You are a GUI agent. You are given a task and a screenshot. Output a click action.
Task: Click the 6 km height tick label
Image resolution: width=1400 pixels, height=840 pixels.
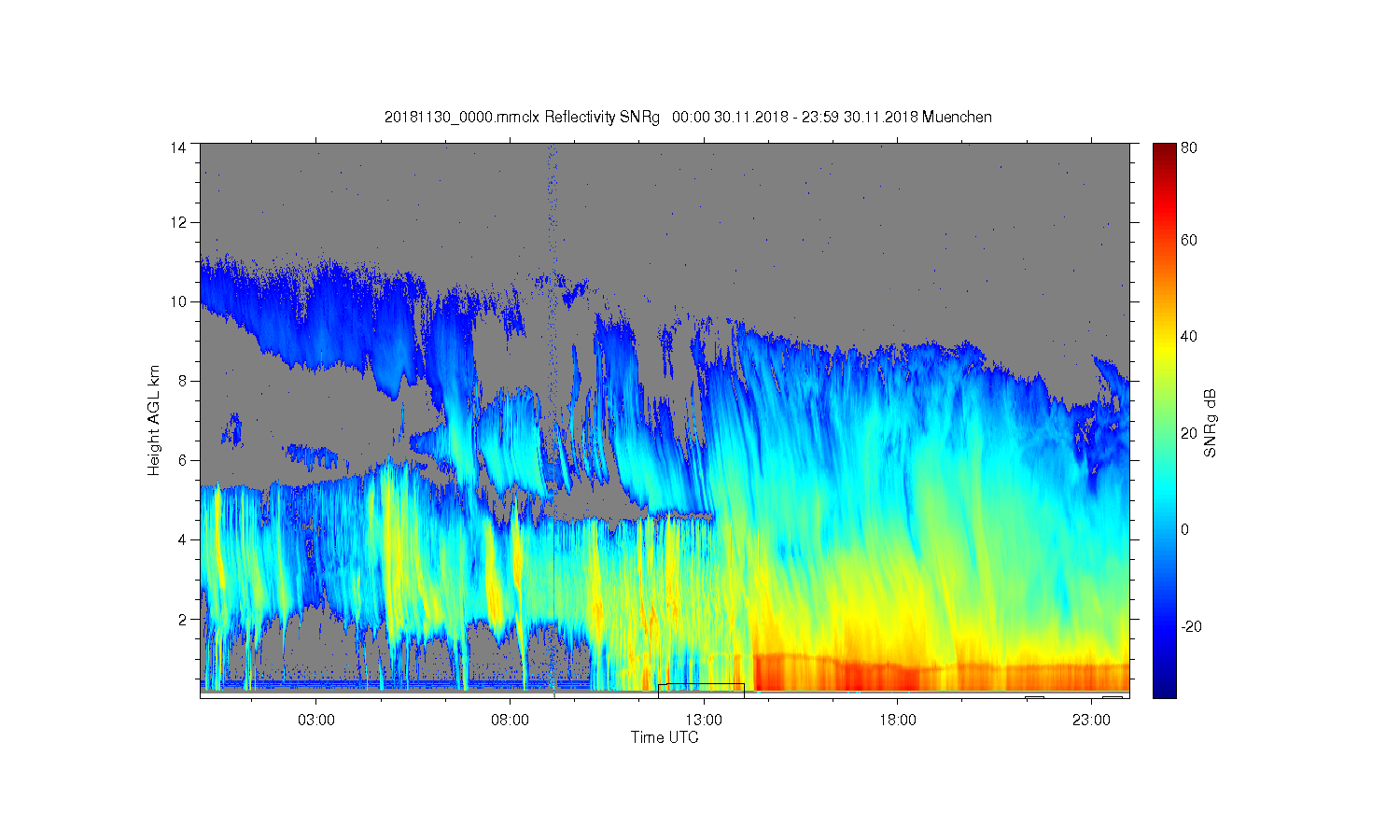(182, 460)
